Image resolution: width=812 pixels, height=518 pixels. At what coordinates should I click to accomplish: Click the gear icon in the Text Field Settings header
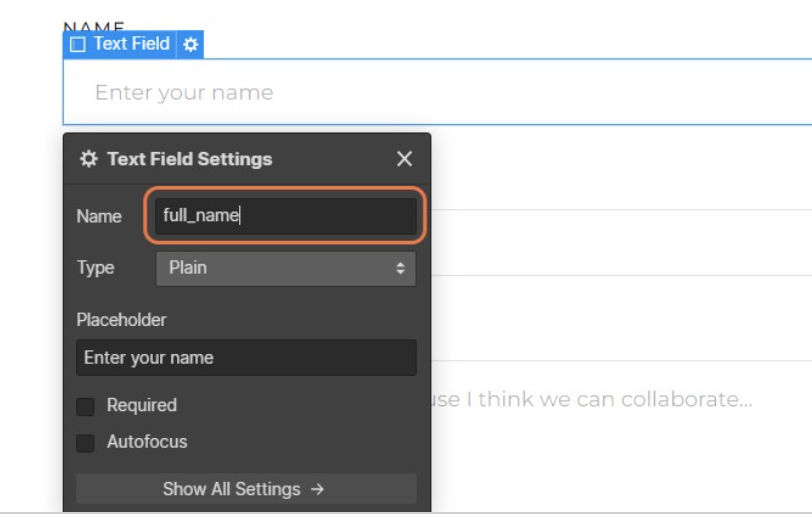point(88,159)
